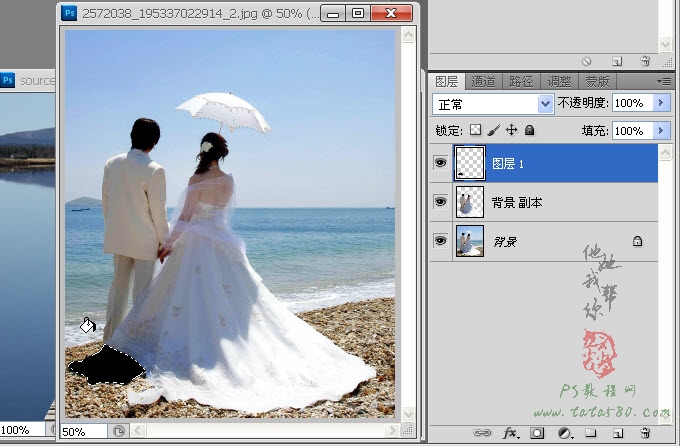Screen dimensions: 680x446
Task: Open the layer style fx menu
Action: point(510,433)
